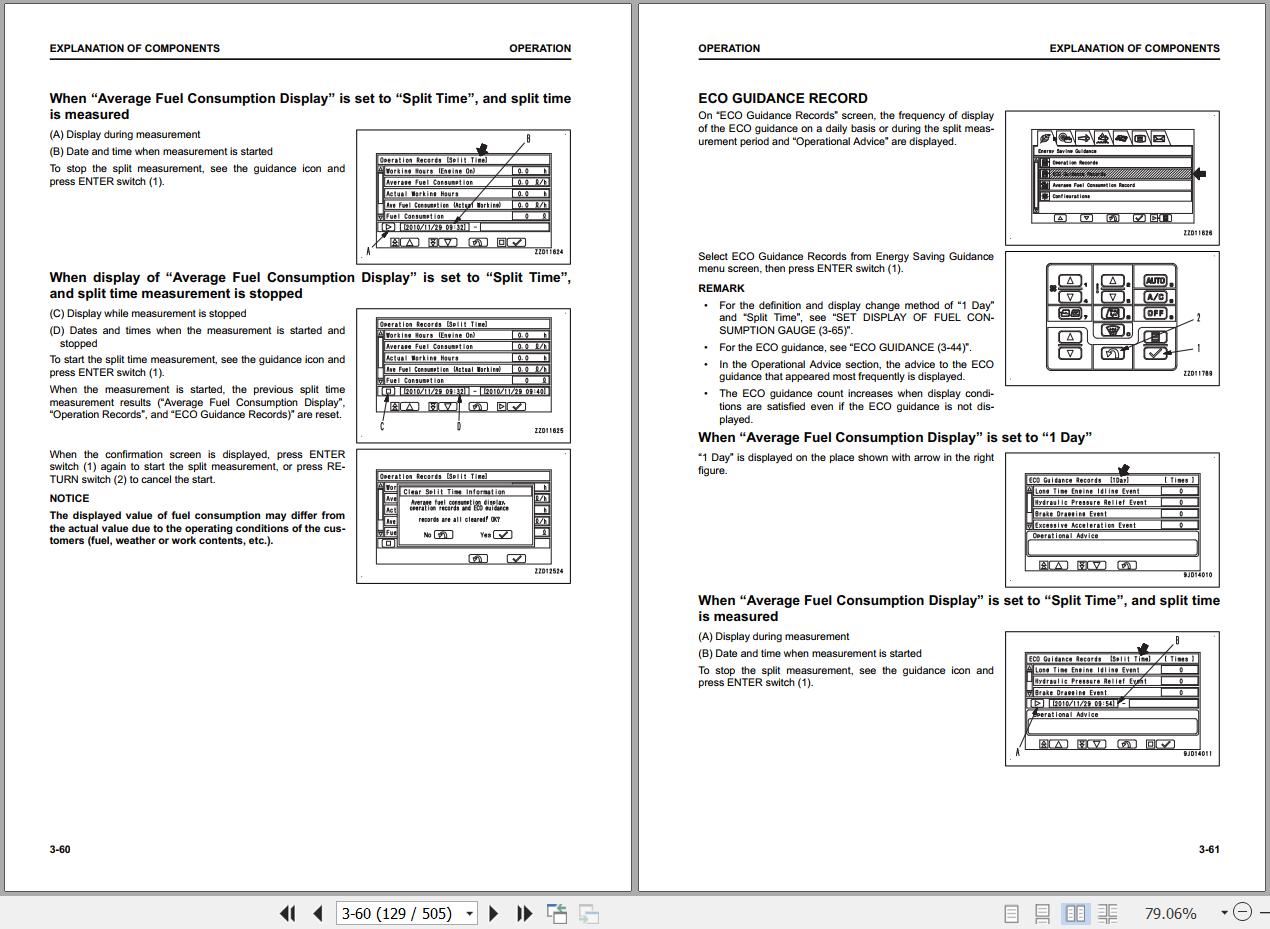Click the zoom out minus button
Viewport: 1270px width, 929px height.
click(x=1242, y=912)
